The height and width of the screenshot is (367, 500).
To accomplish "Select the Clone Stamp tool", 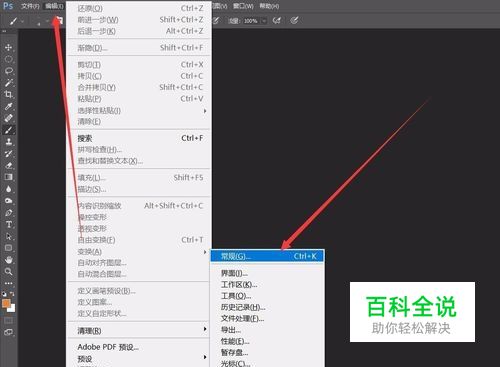I will pyautogui.click(x=9, y=142).
